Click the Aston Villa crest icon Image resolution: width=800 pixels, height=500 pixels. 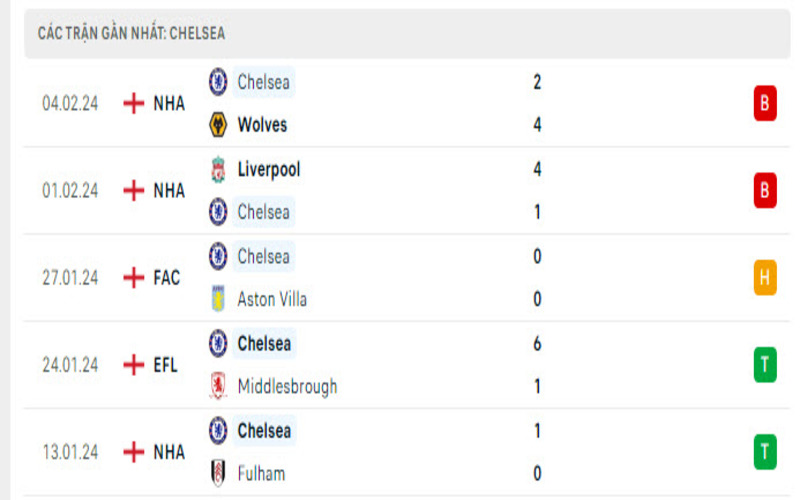click(217, 299)
